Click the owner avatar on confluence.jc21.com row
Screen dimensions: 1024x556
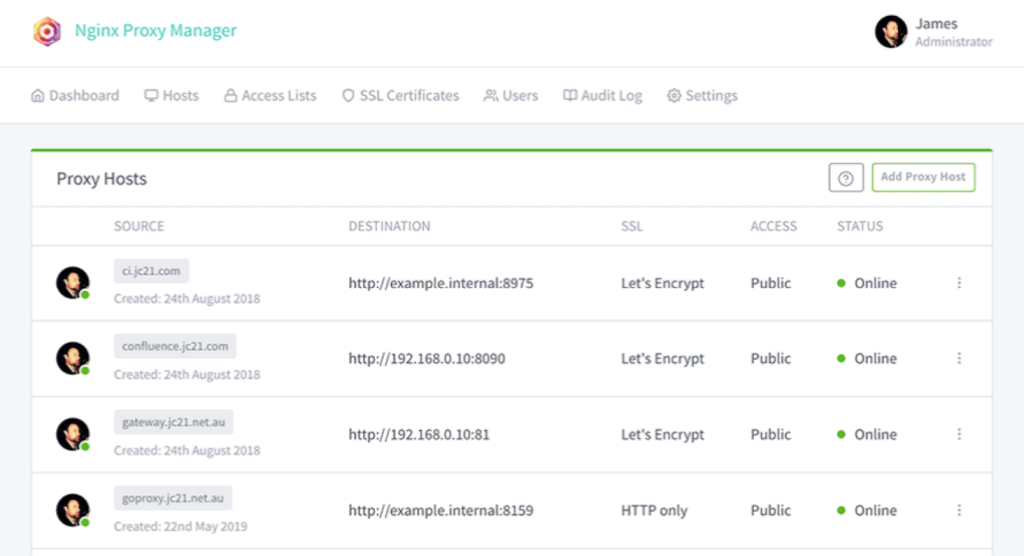pos(72,359)
